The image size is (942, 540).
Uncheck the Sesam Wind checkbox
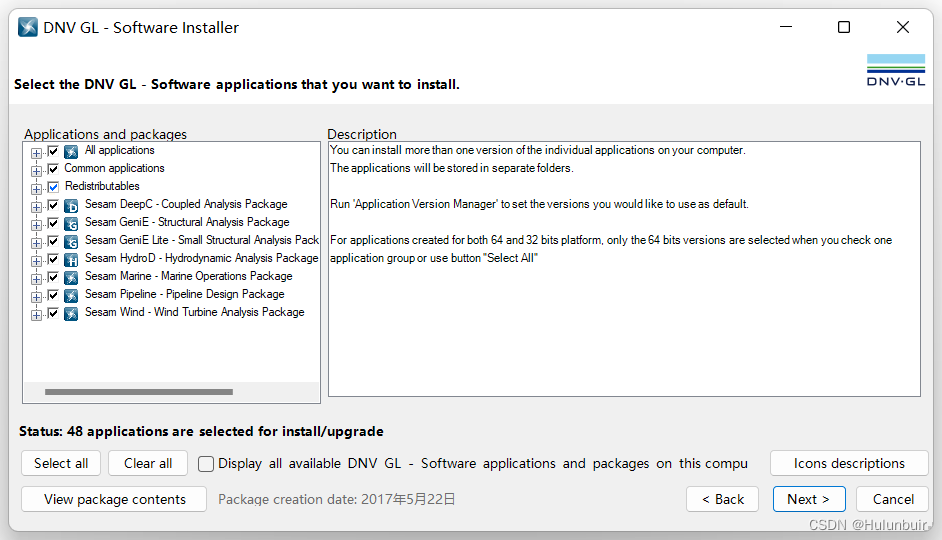click(53, 313)
